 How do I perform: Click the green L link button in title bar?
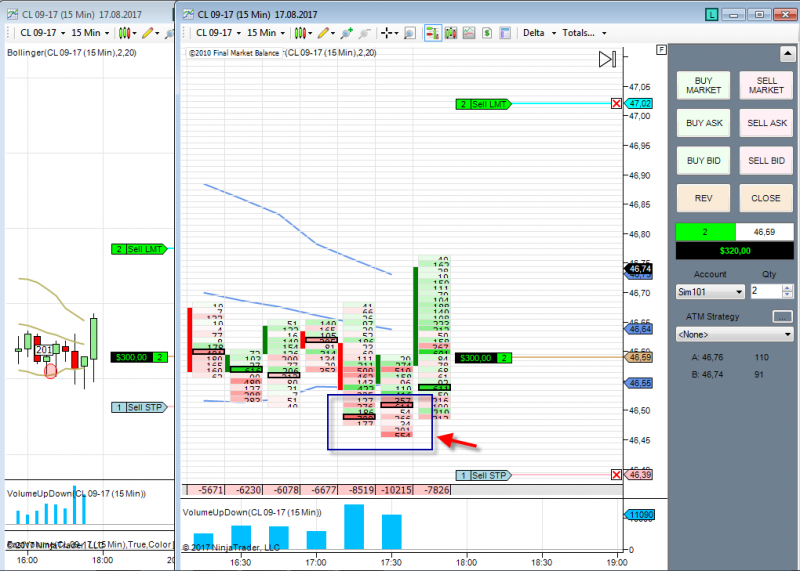712,14
